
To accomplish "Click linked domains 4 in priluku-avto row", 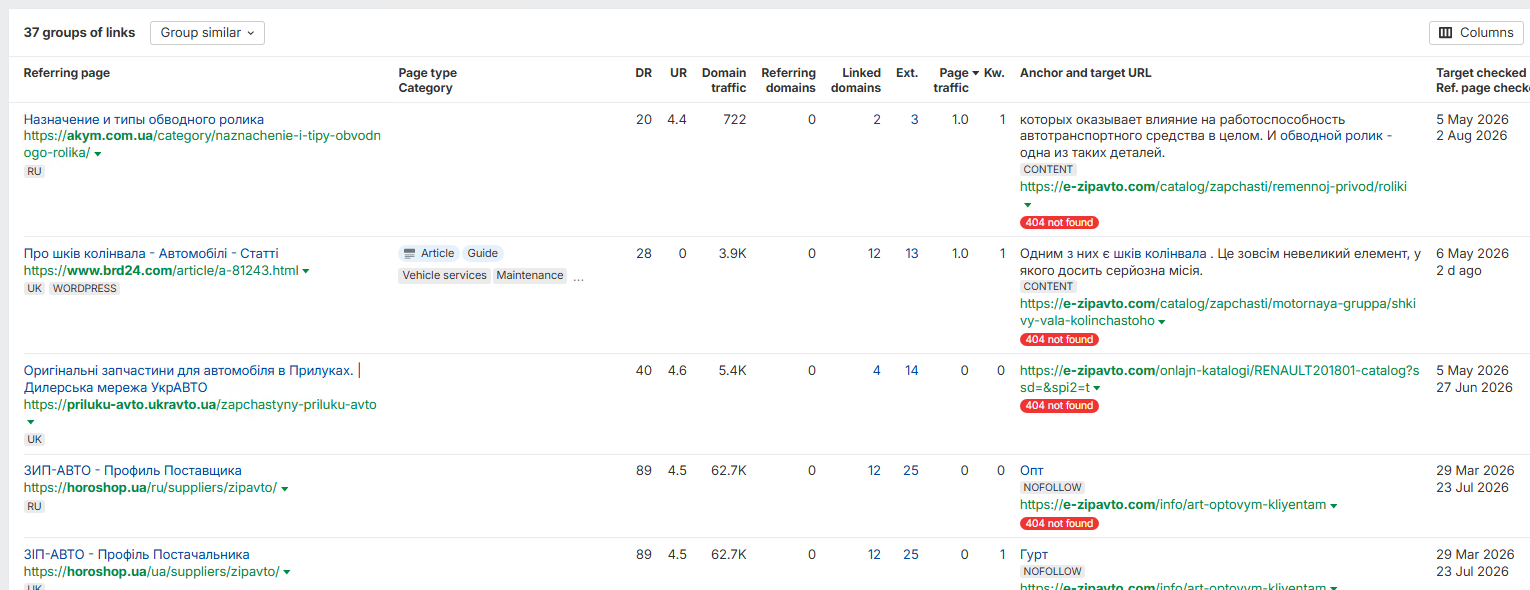I will (x=877, y=370).
